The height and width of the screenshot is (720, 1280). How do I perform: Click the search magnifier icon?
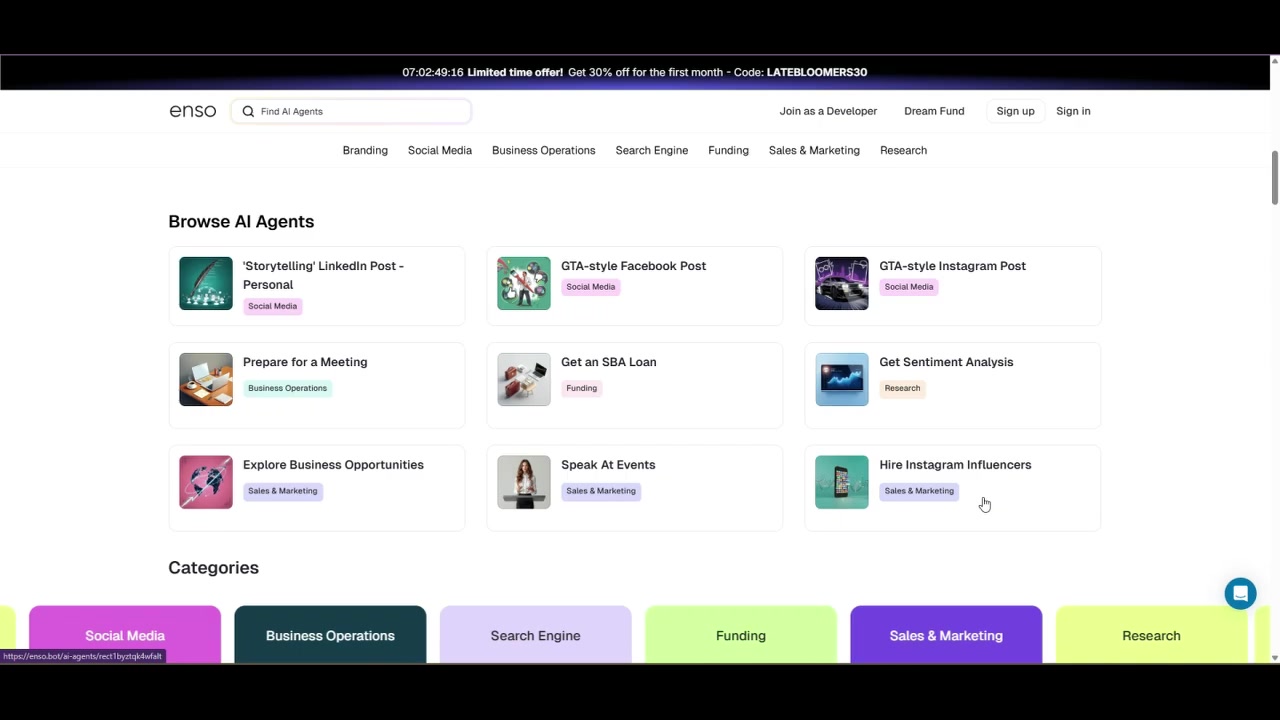248,111
